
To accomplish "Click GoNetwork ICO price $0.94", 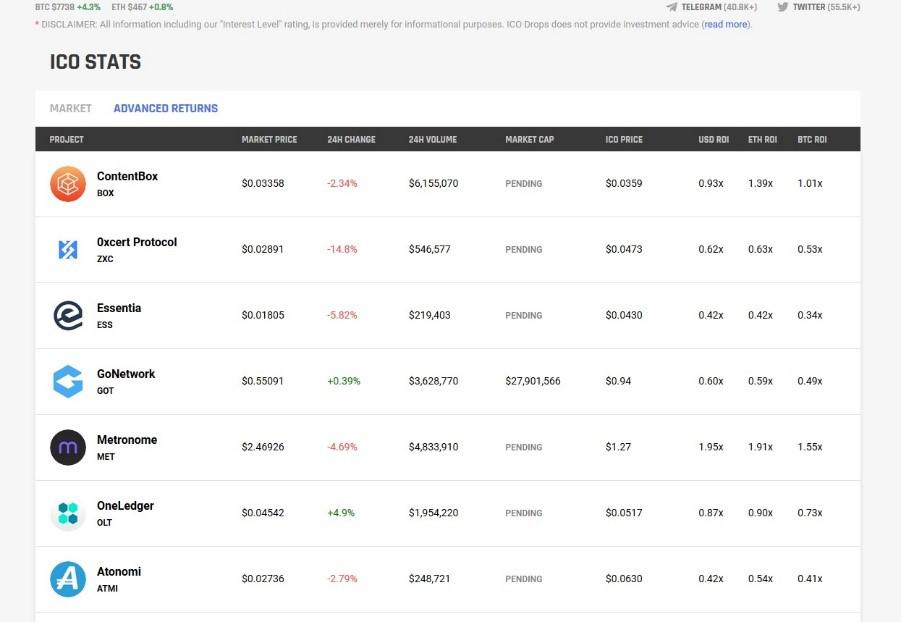I will tap(618, 381).
